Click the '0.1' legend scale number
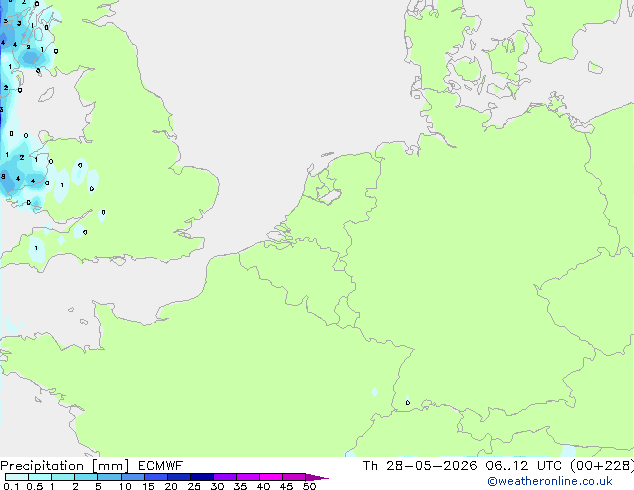Viewport: 634px width, 490px height. pyautogui.click(x=11, y=486)
